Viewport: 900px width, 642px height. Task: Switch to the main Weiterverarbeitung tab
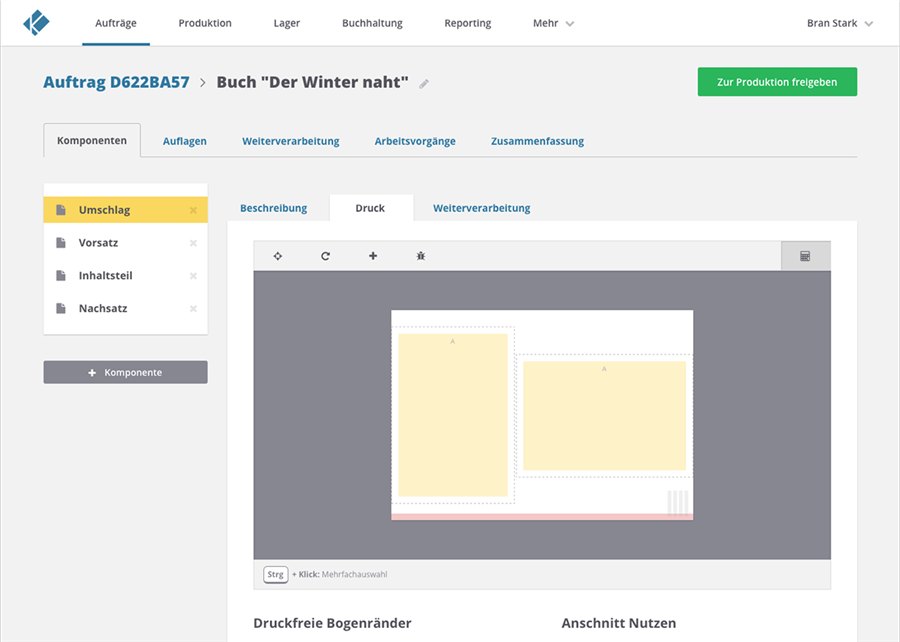pyautogui.click(x=290, y=141)
